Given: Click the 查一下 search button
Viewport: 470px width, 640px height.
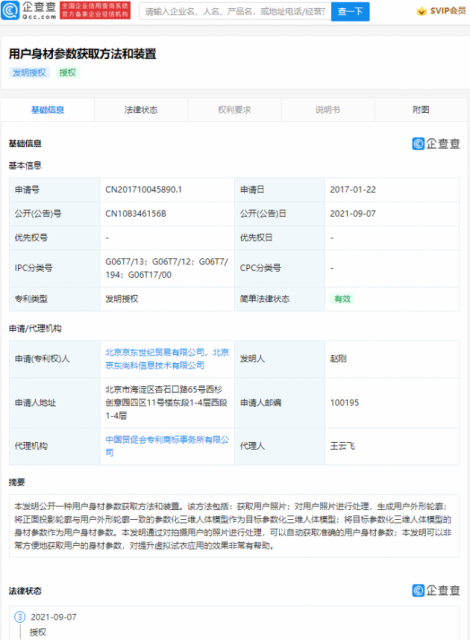Looking at the screenshot, I should [x=350, y=11].
